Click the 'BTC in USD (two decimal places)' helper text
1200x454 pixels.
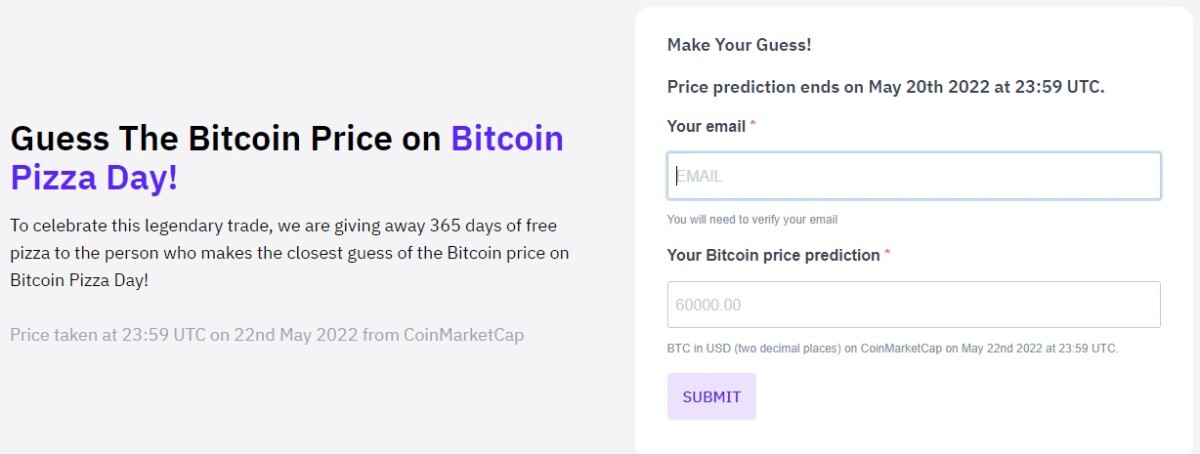[891, 349]
